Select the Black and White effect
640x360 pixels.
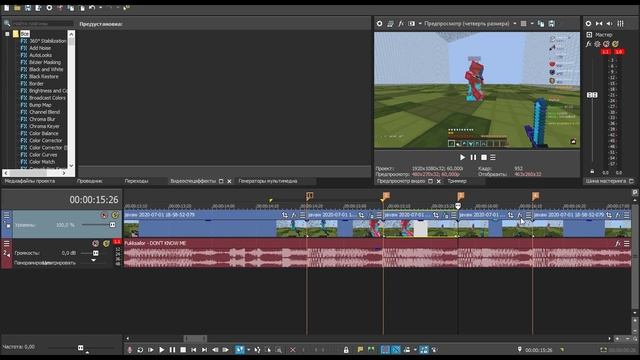(46, 69)
